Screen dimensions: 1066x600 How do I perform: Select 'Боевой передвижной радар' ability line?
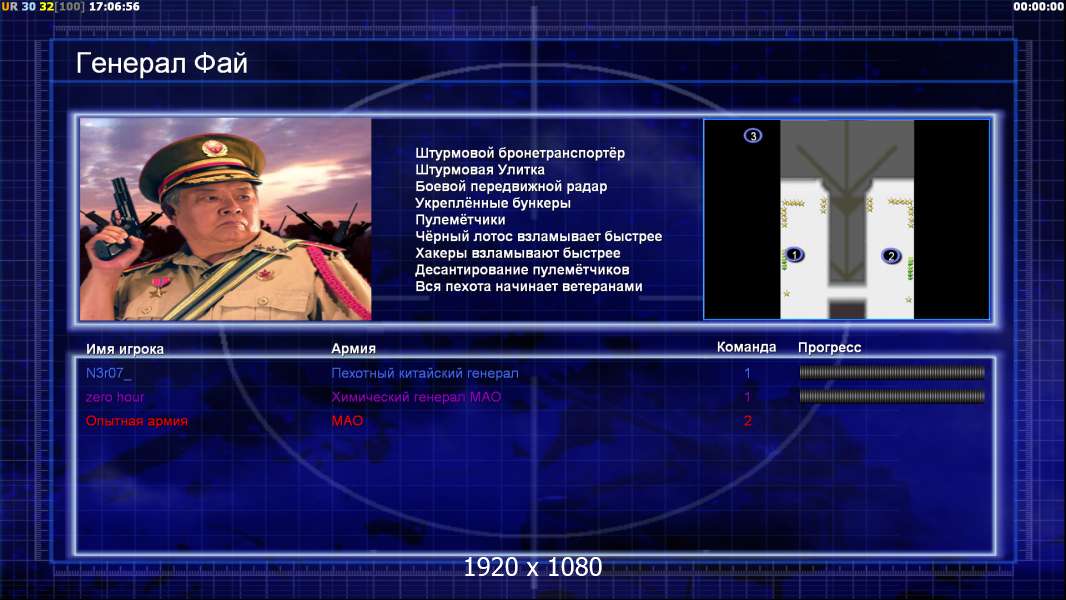(511, 186)
